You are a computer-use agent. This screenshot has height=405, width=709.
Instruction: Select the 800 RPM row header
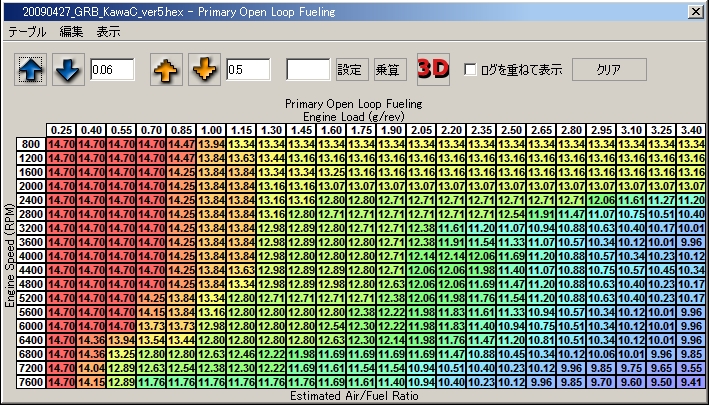(x=31, y=145)
